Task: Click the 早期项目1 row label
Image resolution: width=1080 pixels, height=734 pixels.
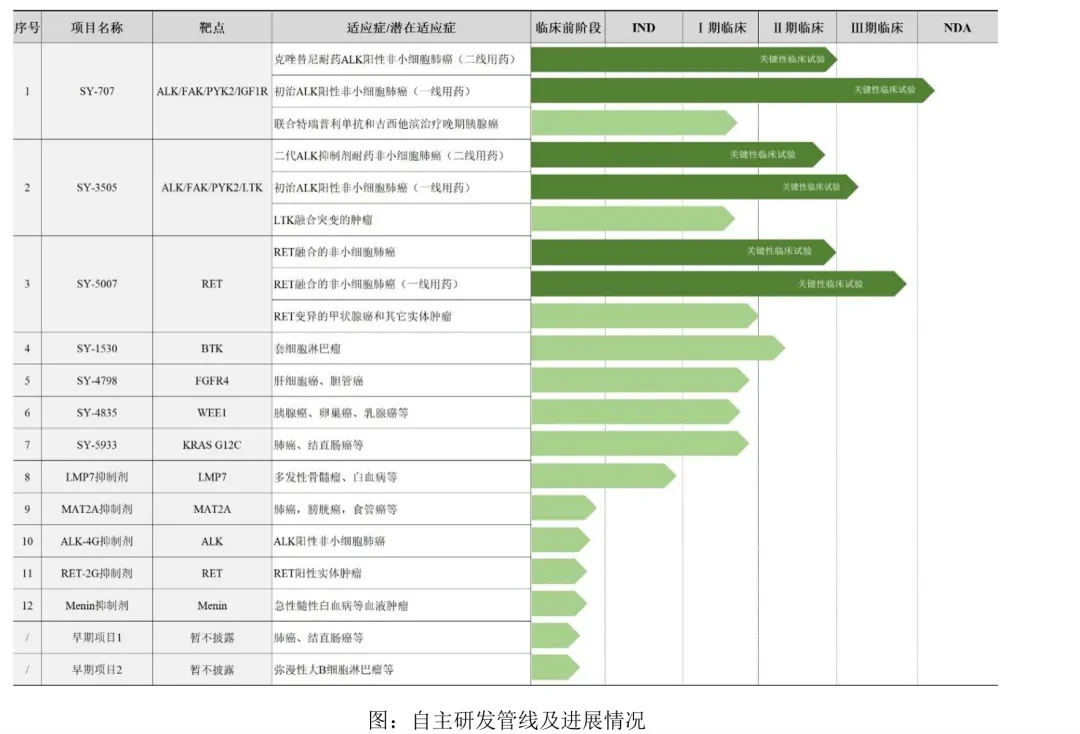Action: 97,637
